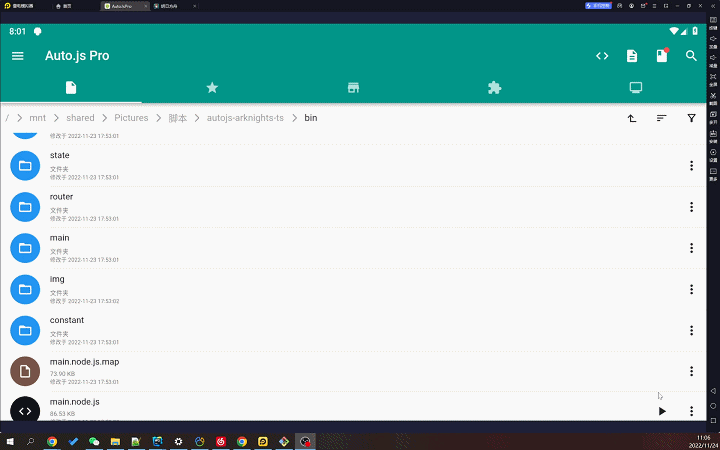720x450 pixels.
Task: Navigate to '脚本' in breadcrumb path
Action: [178, 118]
